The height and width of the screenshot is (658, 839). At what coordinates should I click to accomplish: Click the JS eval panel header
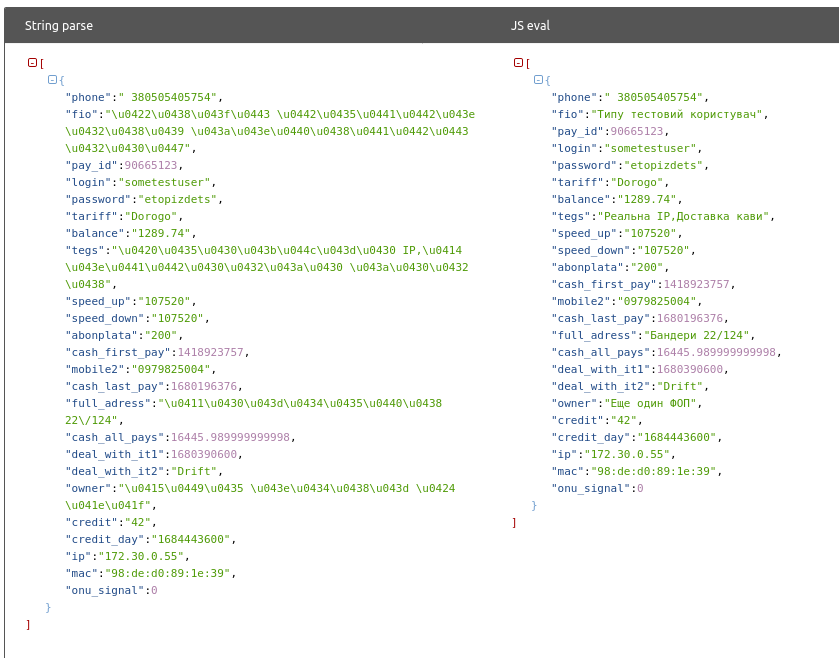coord(530,26)
